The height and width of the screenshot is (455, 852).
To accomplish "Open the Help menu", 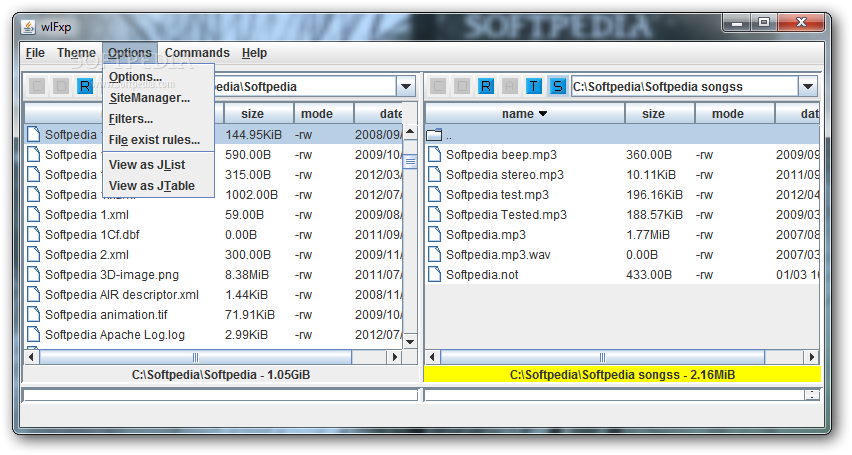I will pos(254,53).
